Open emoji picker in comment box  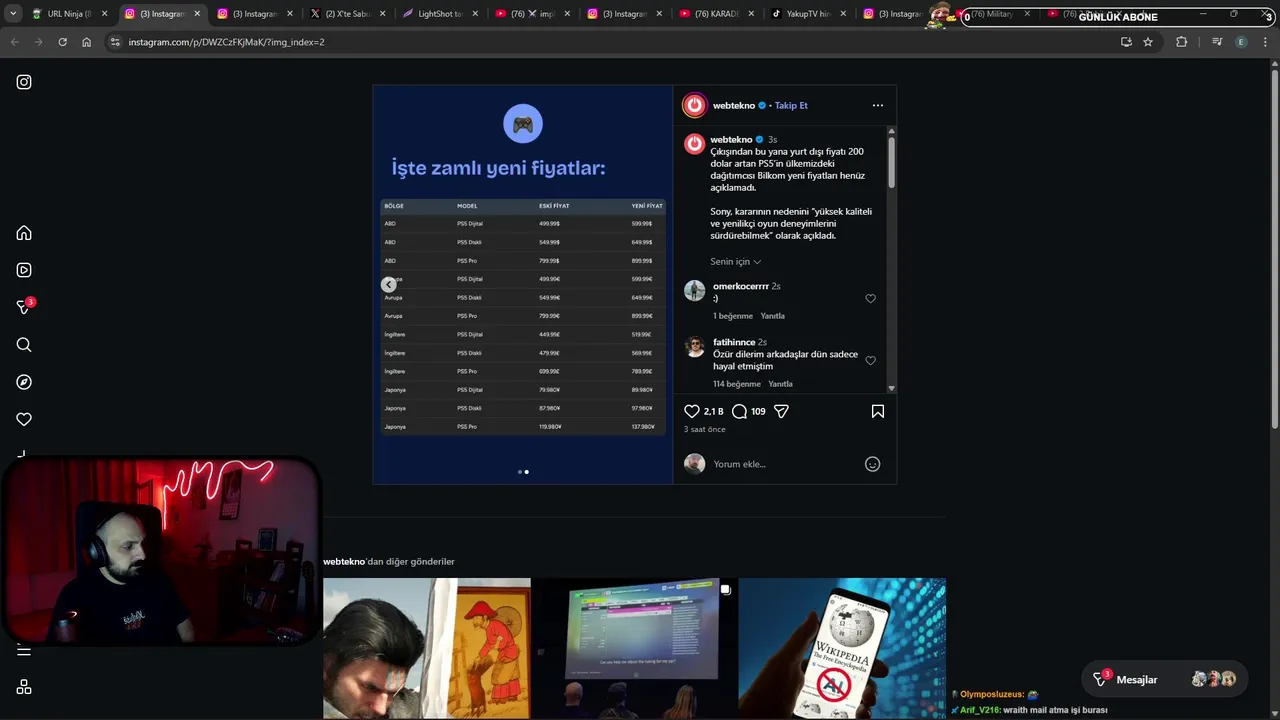(872, 464)
